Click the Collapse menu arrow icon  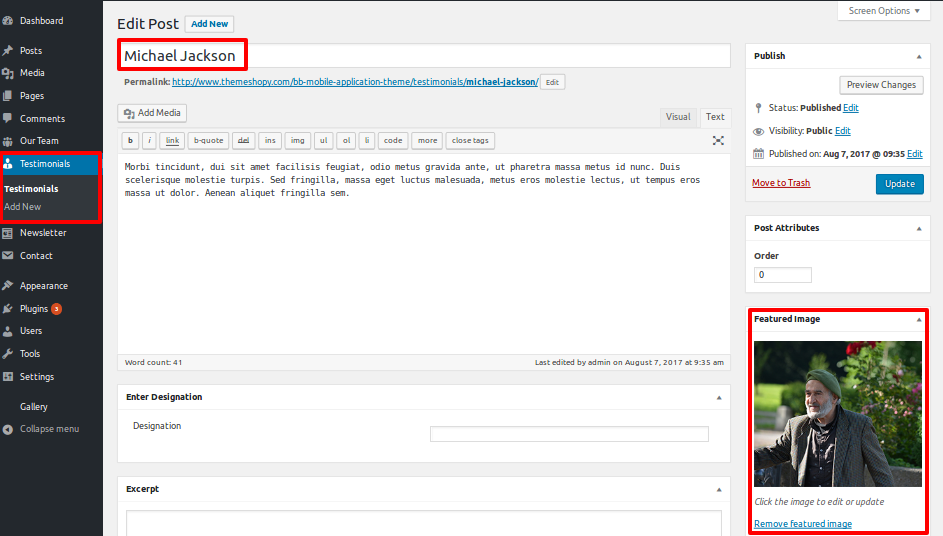[x=8, y=429]
